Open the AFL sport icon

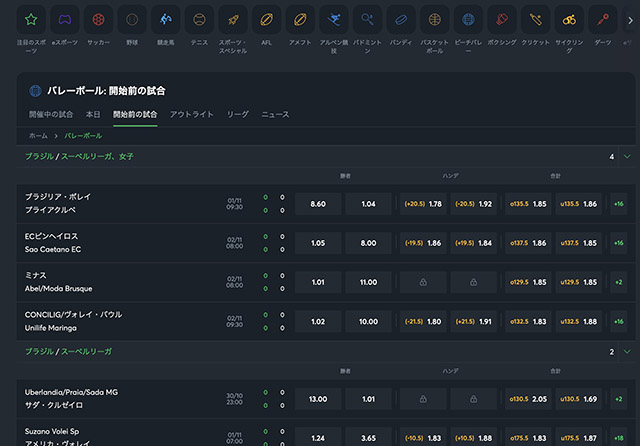[266, 19]
